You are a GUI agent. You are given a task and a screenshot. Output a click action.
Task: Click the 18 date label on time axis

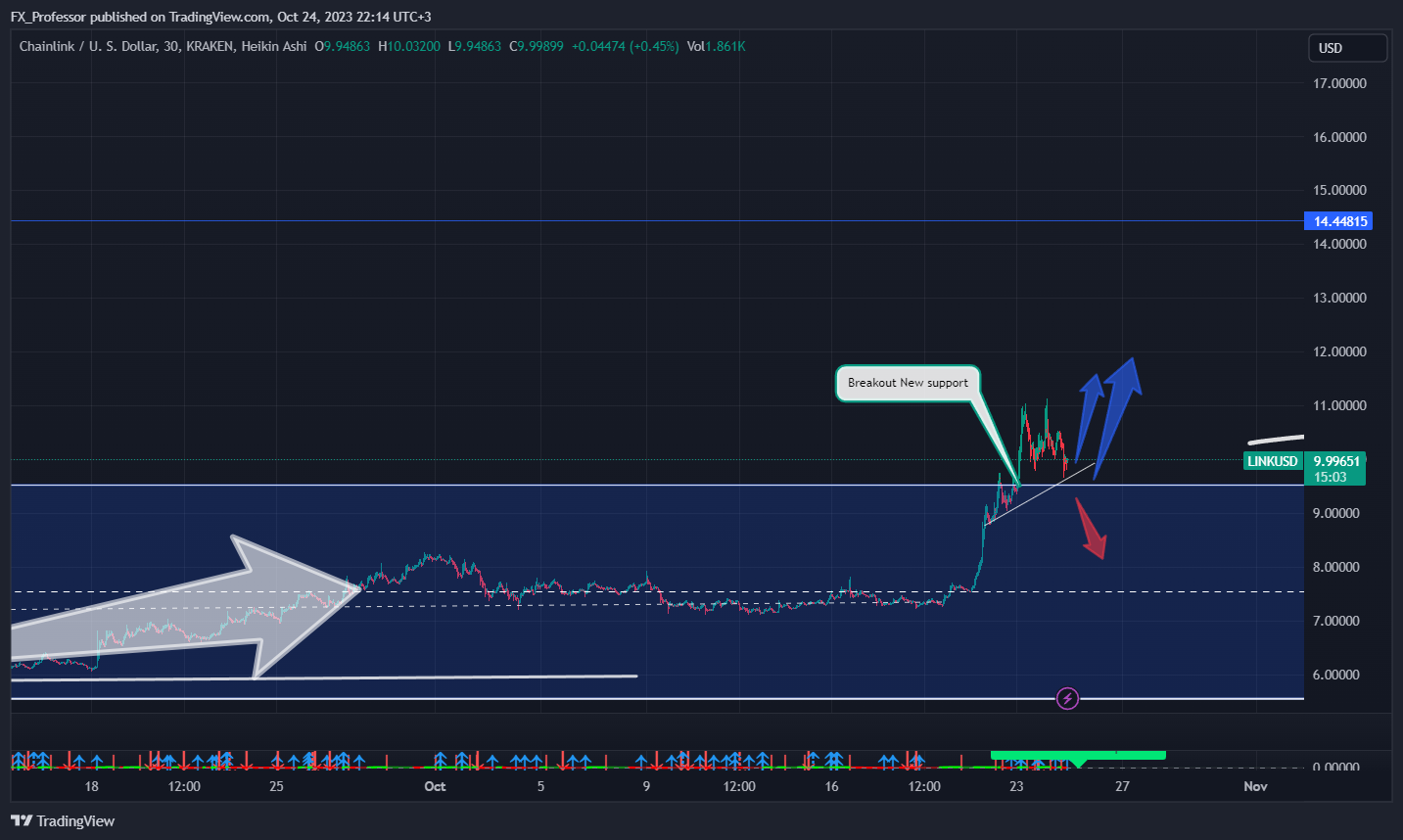91,786
